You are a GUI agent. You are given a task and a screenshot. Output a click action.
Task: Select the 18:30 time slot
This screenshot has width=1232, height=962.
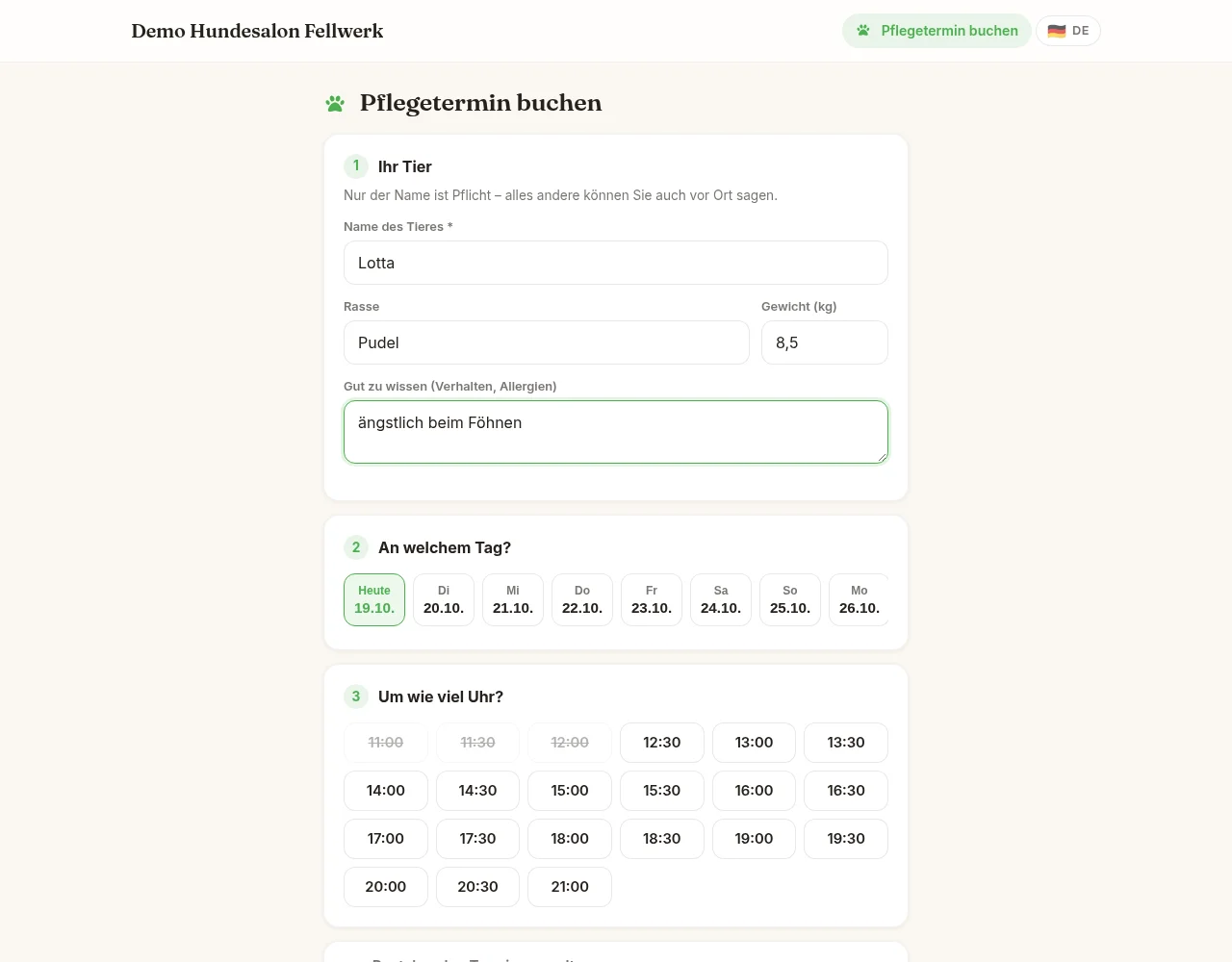[662, 839]
